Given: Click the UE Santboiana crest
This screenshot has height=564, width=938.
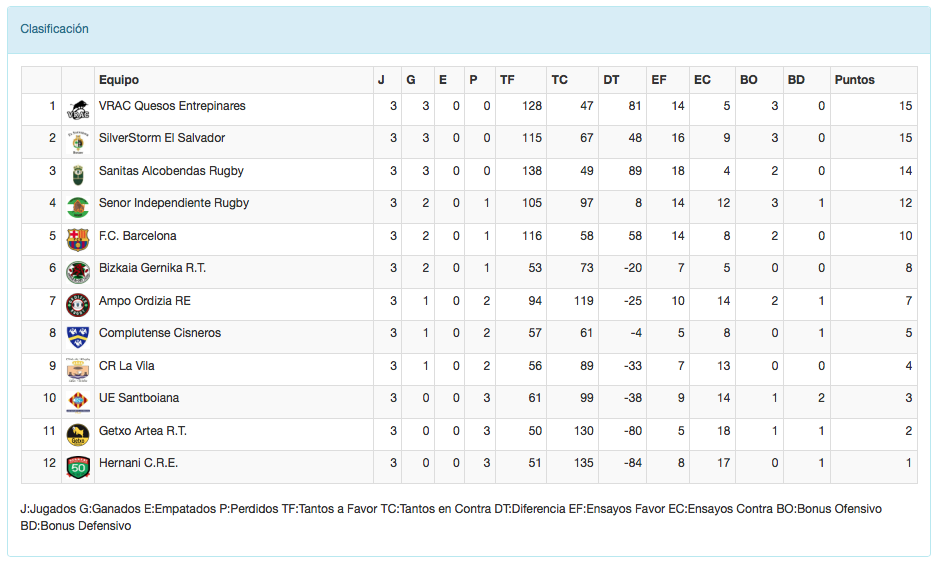Looking at the screenshot, I should click(x=77, y=402).
